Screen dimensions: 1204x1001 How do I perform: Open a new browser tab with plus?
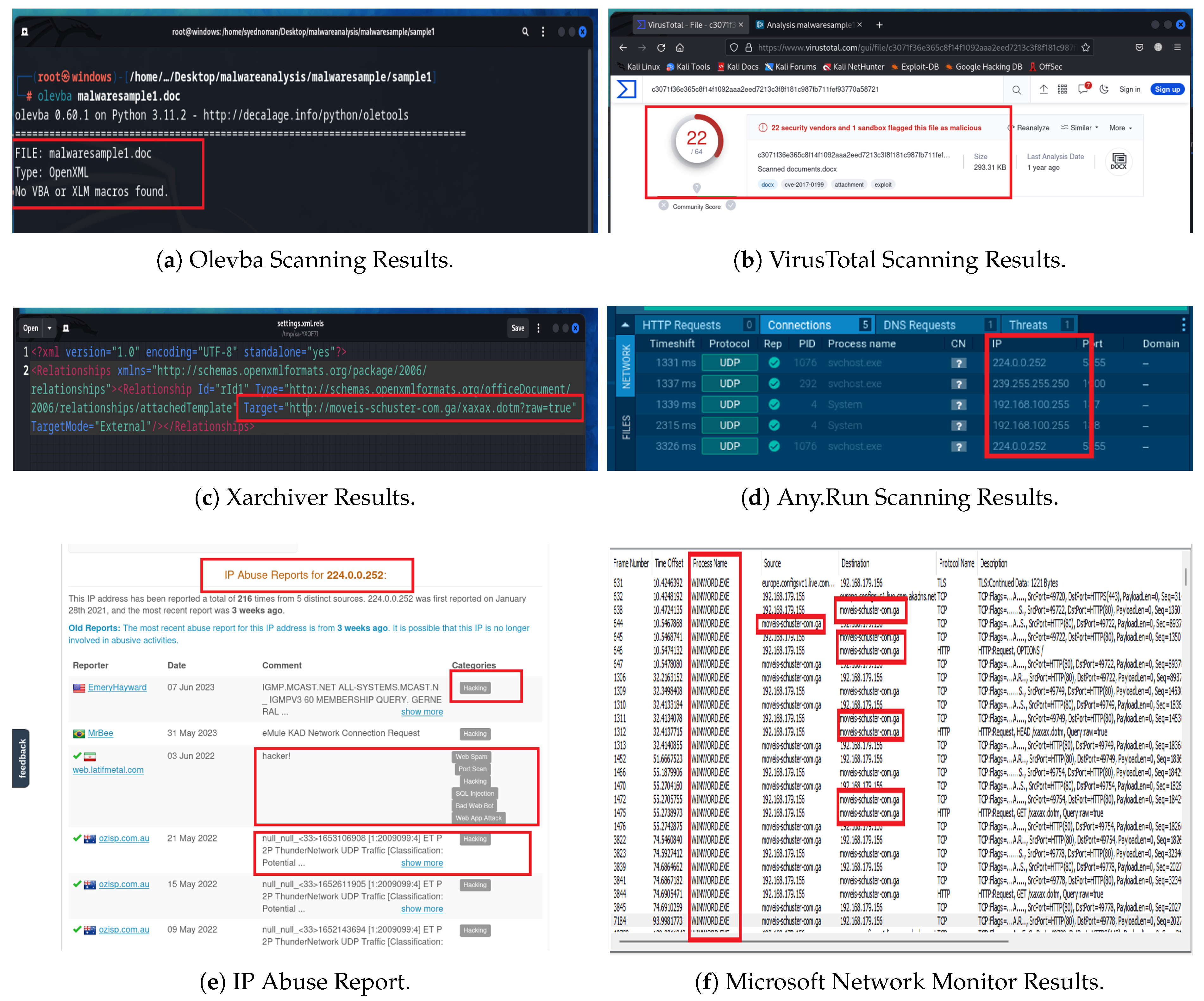click(880, 25)
